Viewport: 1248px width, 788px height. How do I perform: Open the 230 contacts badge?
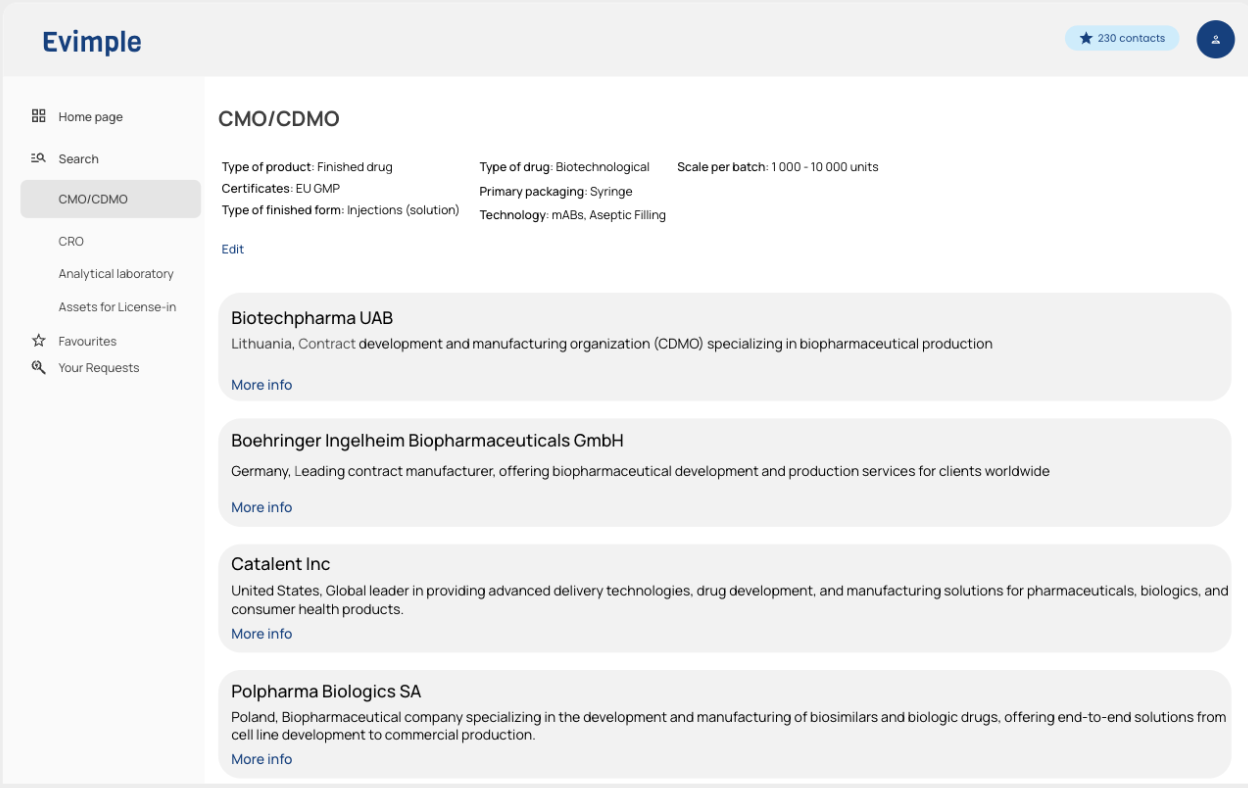[1122, 38]
